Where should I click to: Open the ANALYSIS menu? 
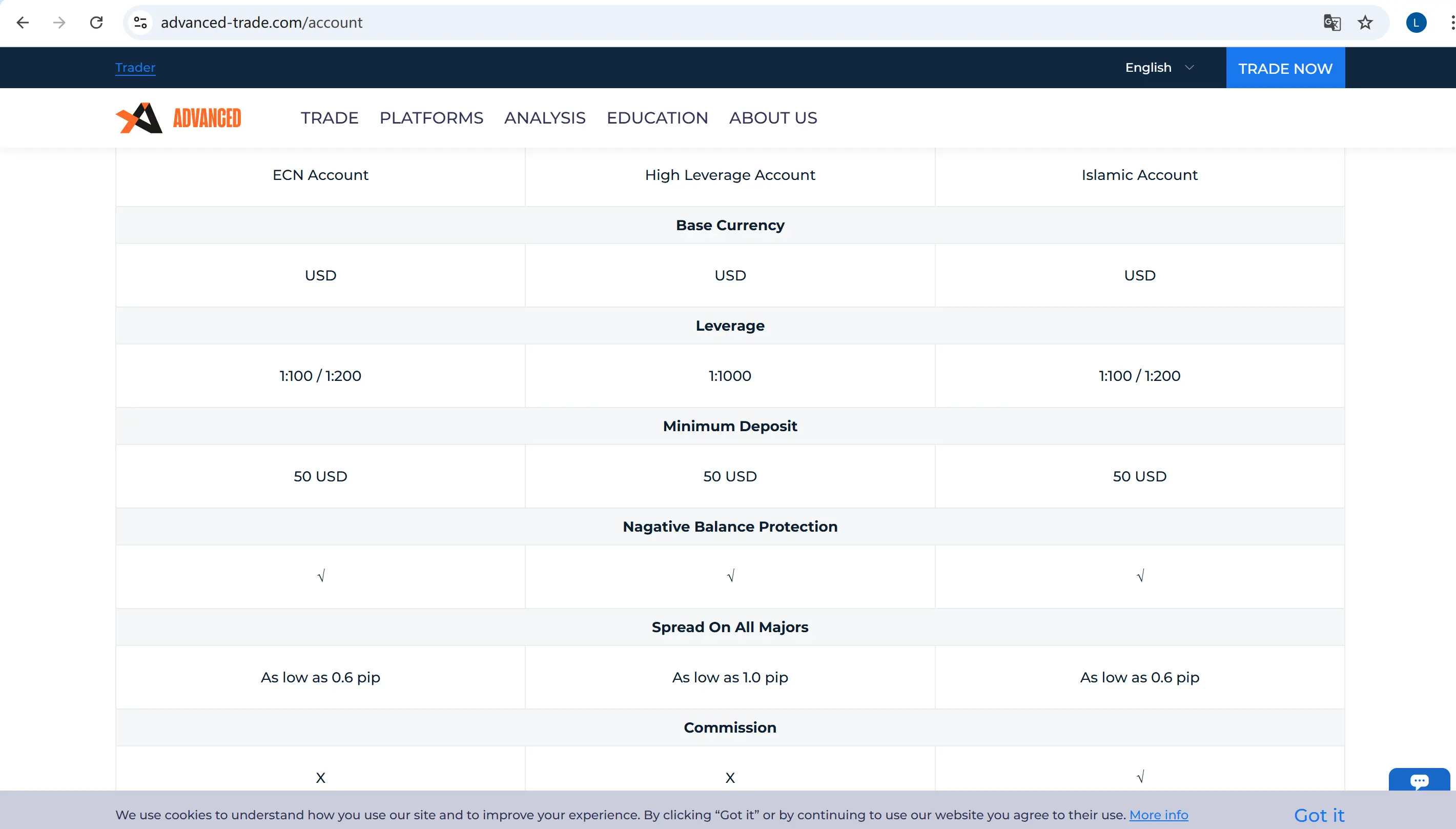tap(544, 118)
